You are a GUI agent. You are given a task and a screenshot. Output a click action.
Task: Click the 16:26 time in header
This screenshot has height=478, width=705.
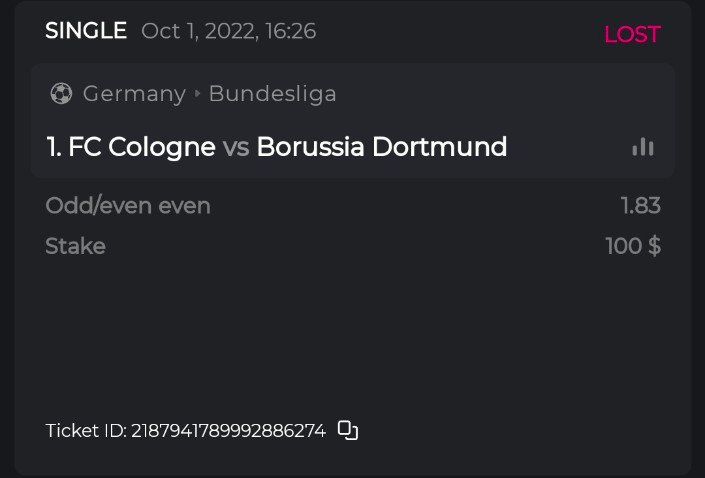pyautogui.click(x=289, y=31)
